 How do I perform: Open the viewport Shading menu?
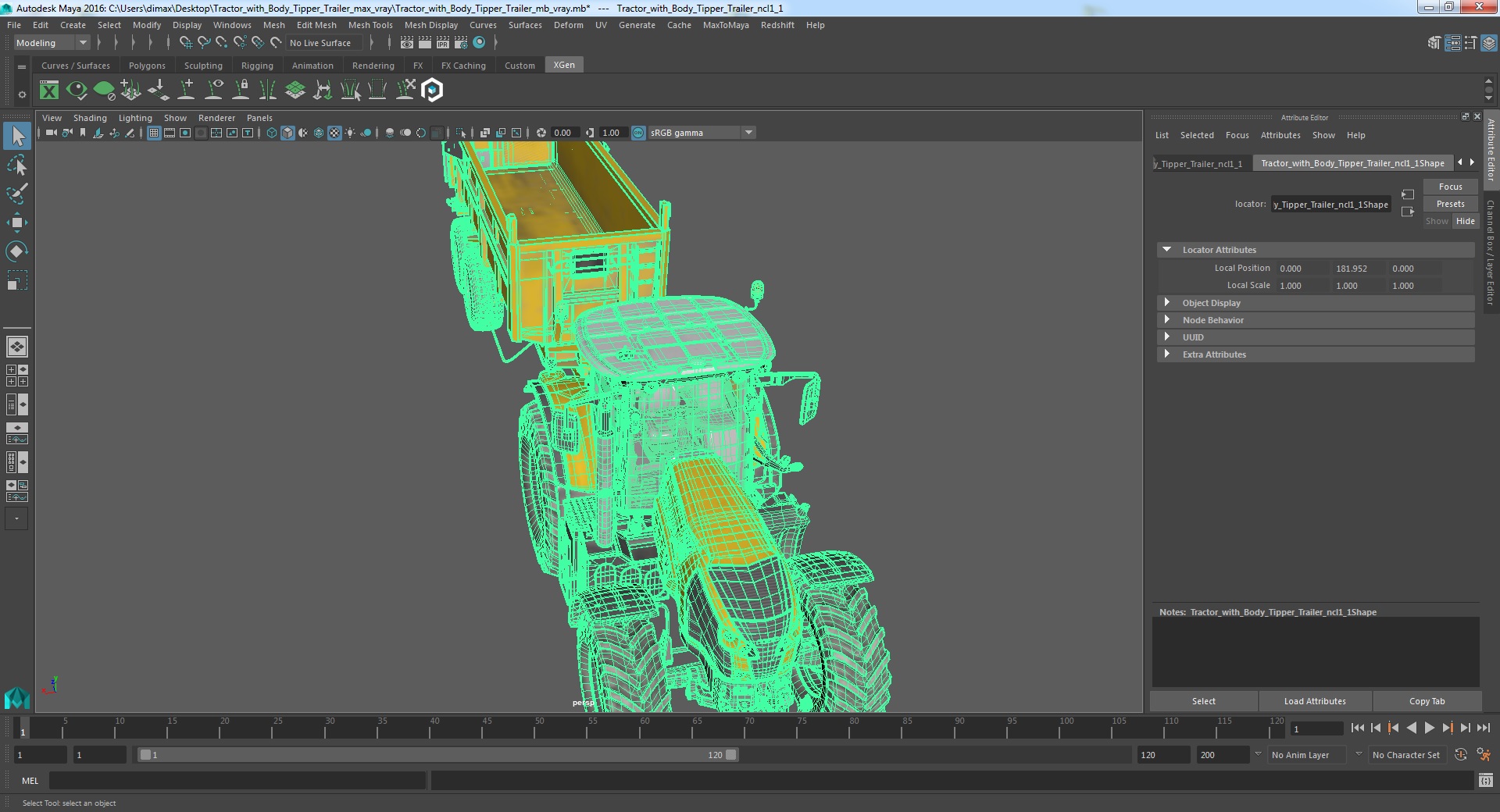point(90,118)
